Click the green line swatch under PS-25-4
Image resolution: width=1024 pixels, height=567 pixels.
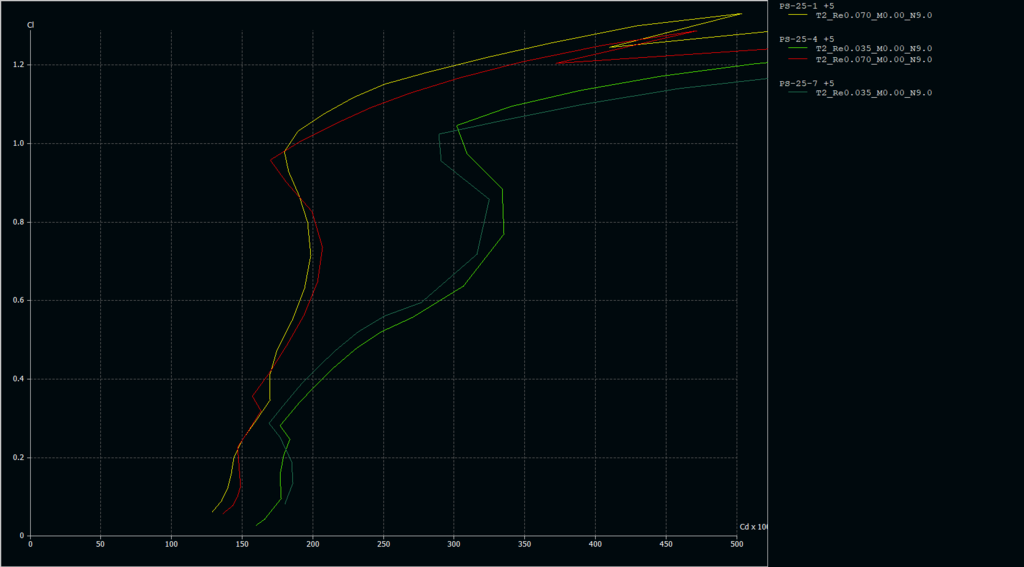[x=797, y=48]
